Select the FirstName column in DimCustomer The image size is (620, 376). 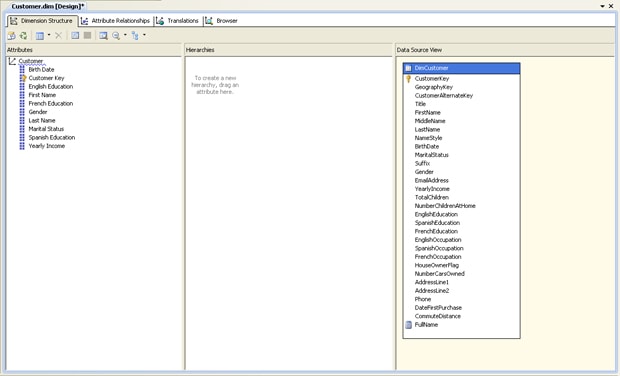[x=427, y=113]
